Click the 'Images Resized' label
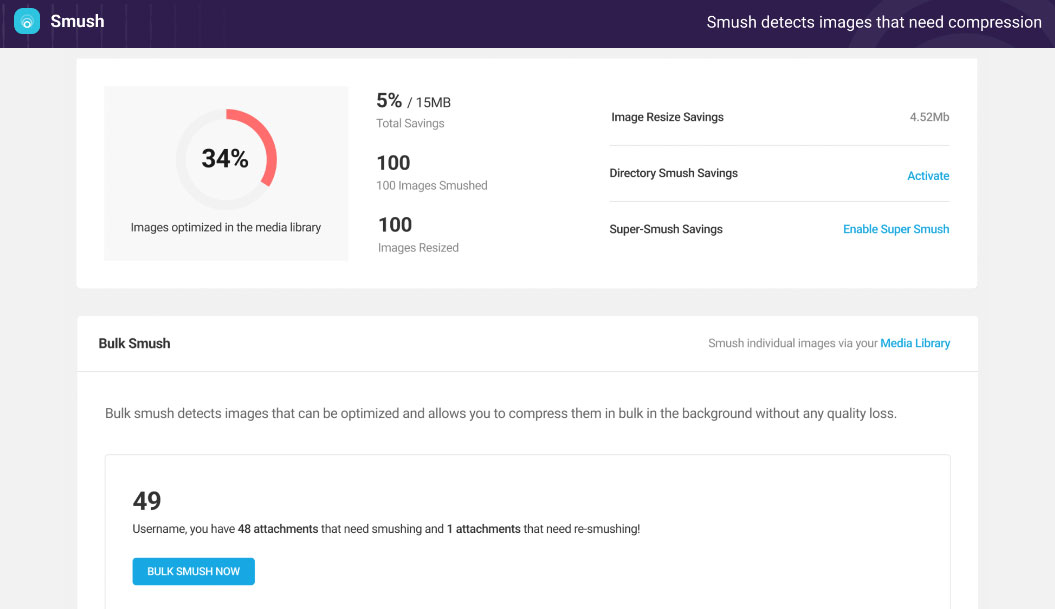1055x609 pixels. pyautogui.click(x=419, y=248)
